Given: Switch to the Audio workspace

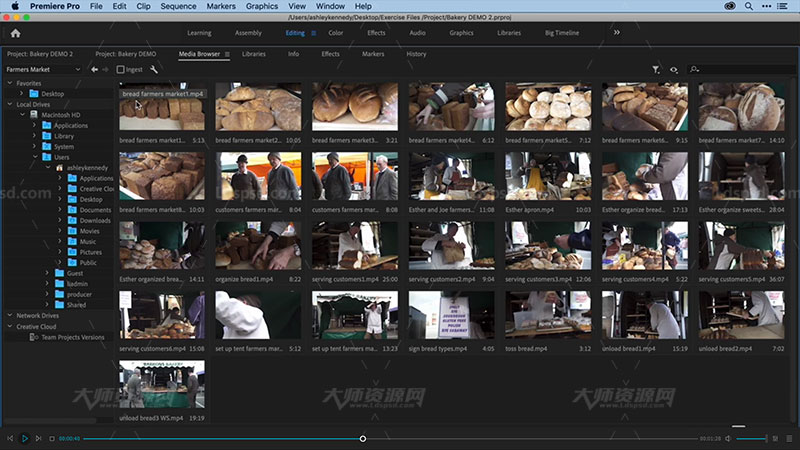Looking at the screenshot, I should coord(417,33).
